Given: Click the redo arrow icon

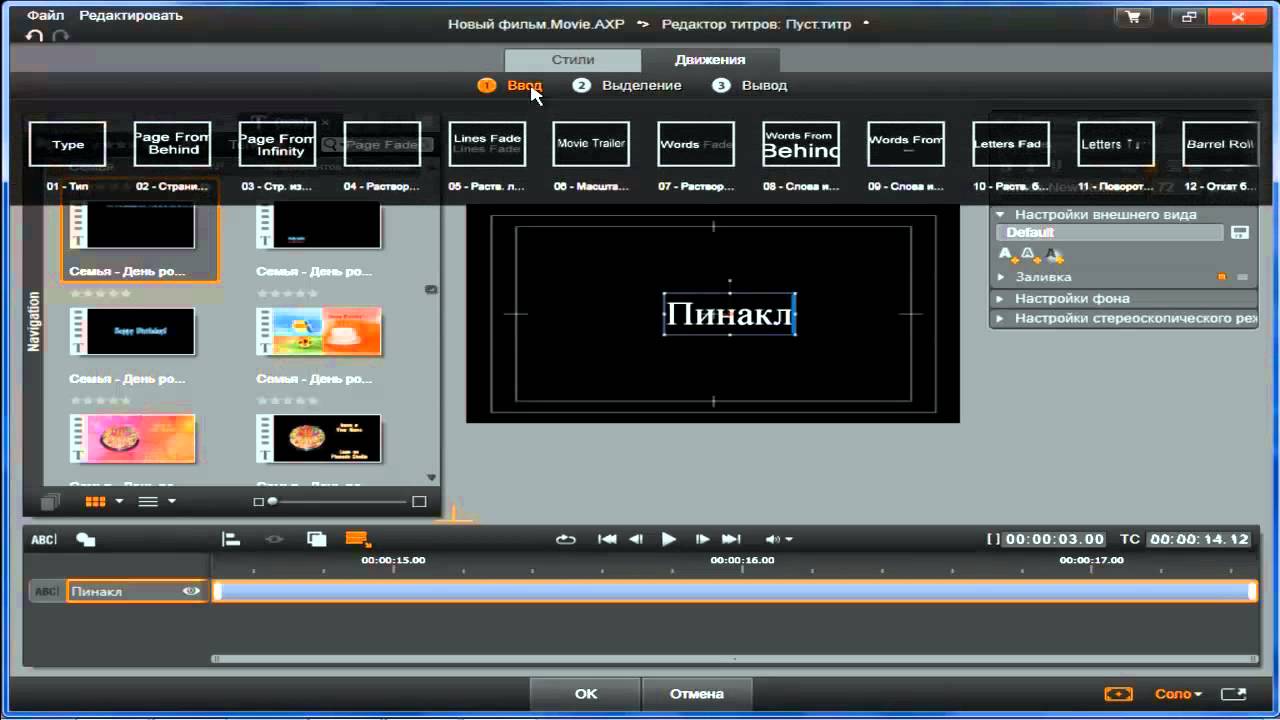Looking at the screenshot, I should [61, 36].
